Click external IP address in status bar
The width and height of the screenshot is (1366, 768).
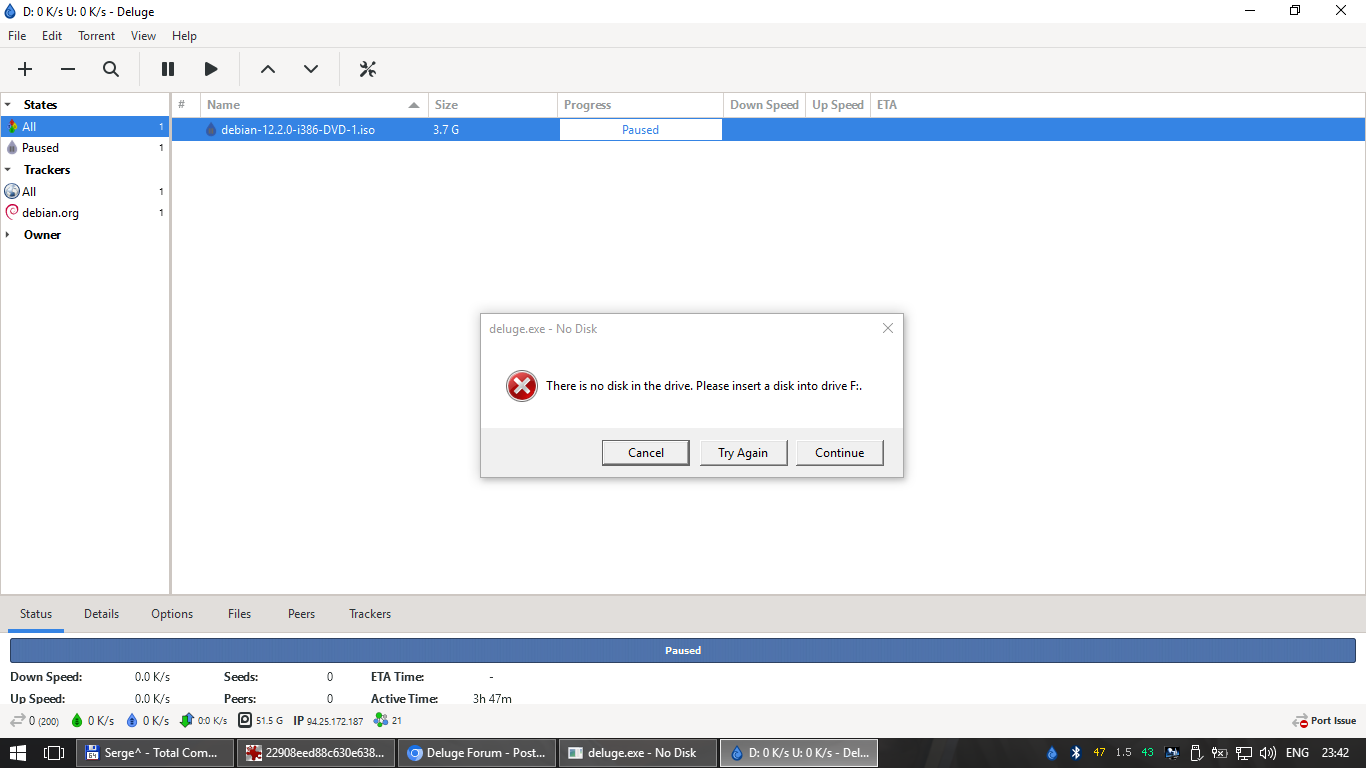pyautogui.click(x=328, y=720)
